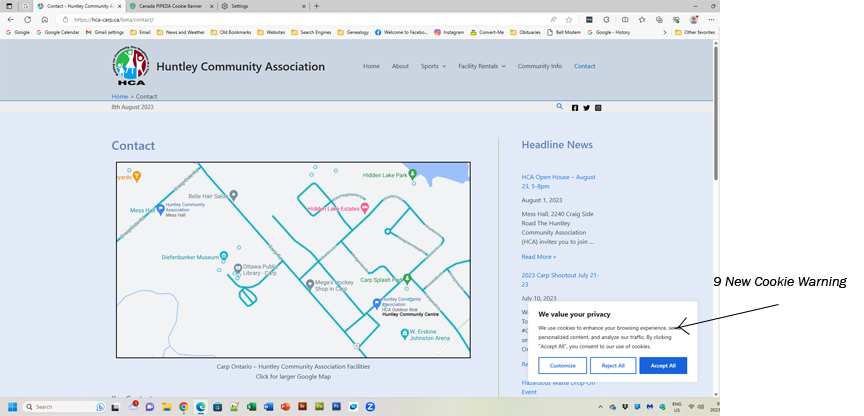Click the Accept All cookies button

coord(663,365)
